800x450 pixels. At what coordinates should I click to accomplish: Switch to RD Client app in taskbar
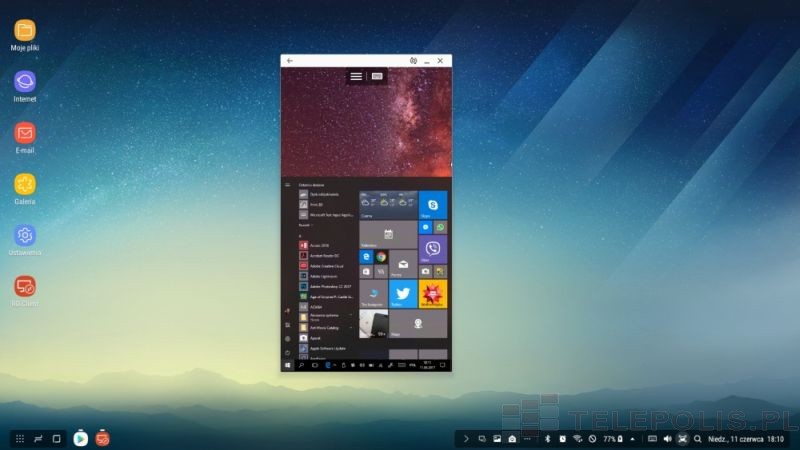(x=103, y=438)
